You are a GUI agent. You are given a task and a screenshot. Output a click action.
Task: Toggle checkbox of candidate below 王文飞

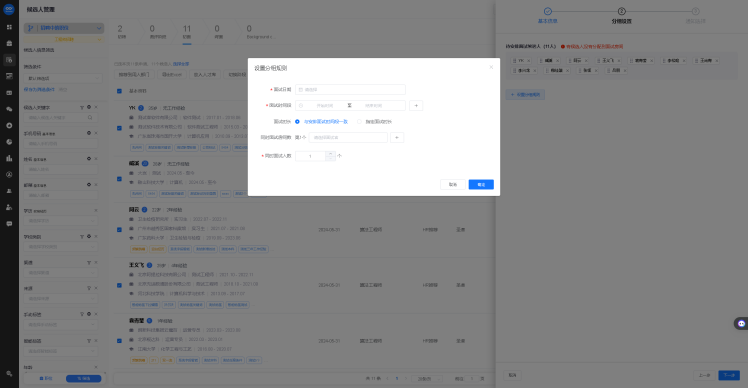pos(119,341)
